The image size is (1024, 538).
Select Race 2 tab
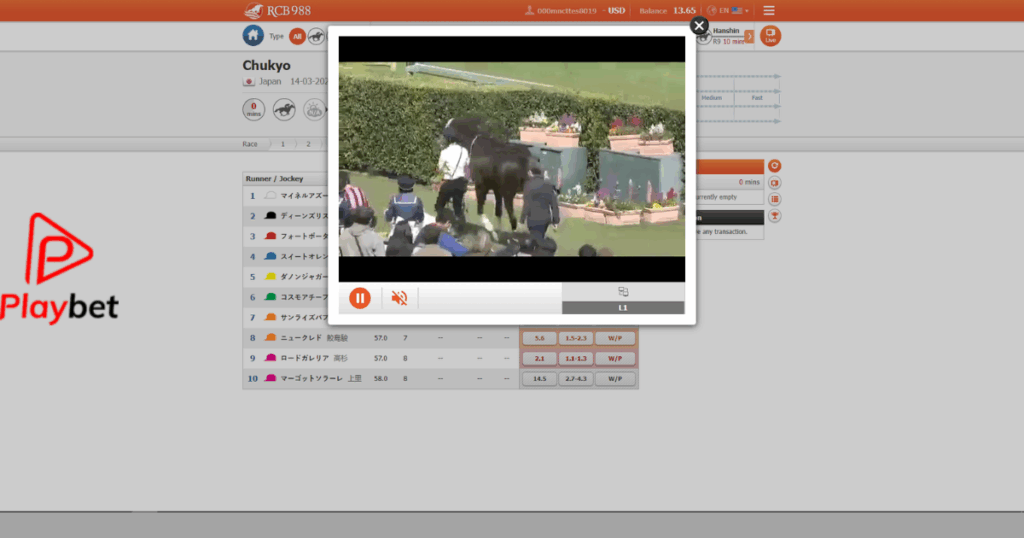(308, 144)
